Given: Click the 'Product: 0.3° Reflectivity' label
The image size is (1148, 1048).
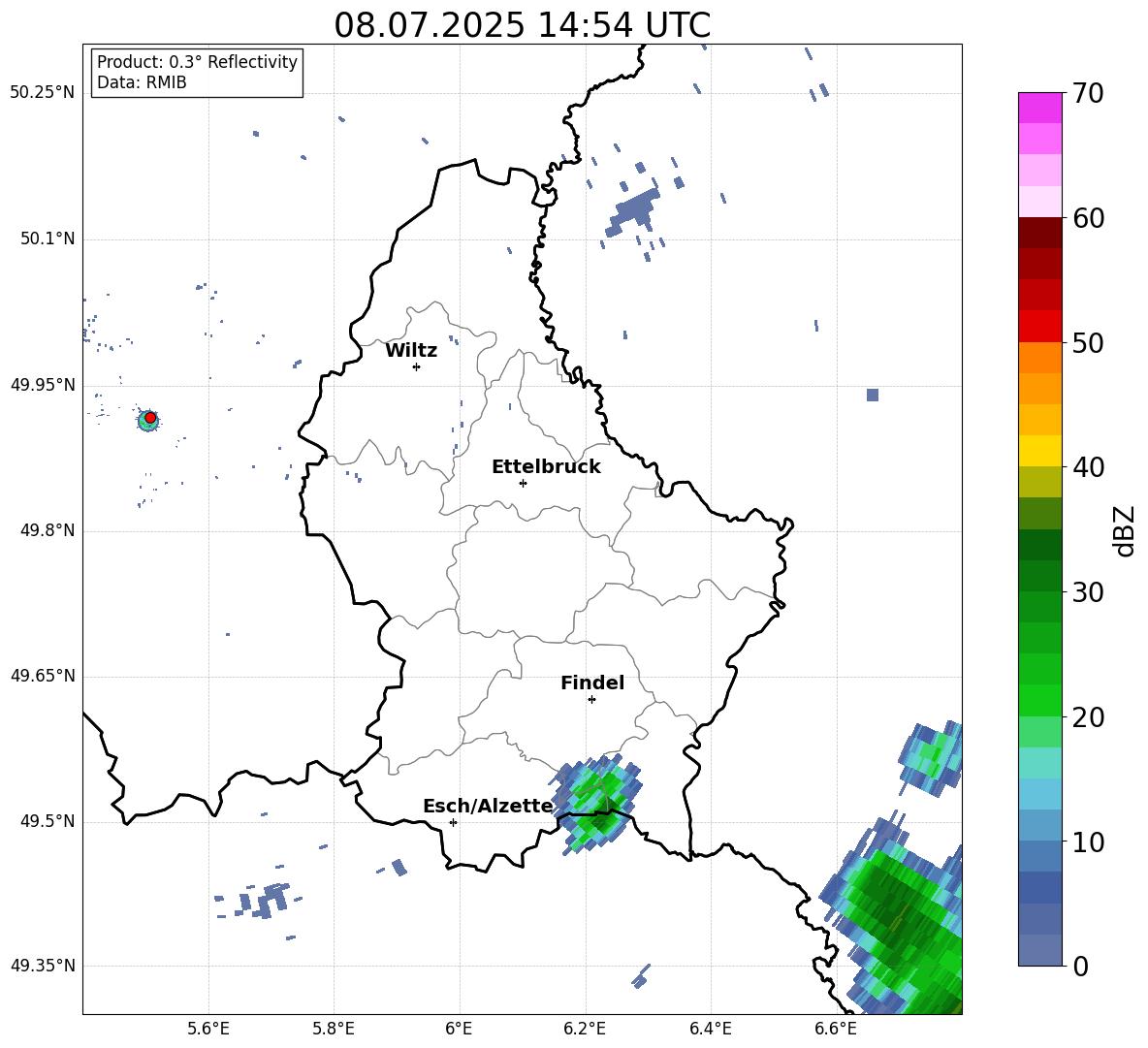Looking at the screenshot, I should click(197, 61).
